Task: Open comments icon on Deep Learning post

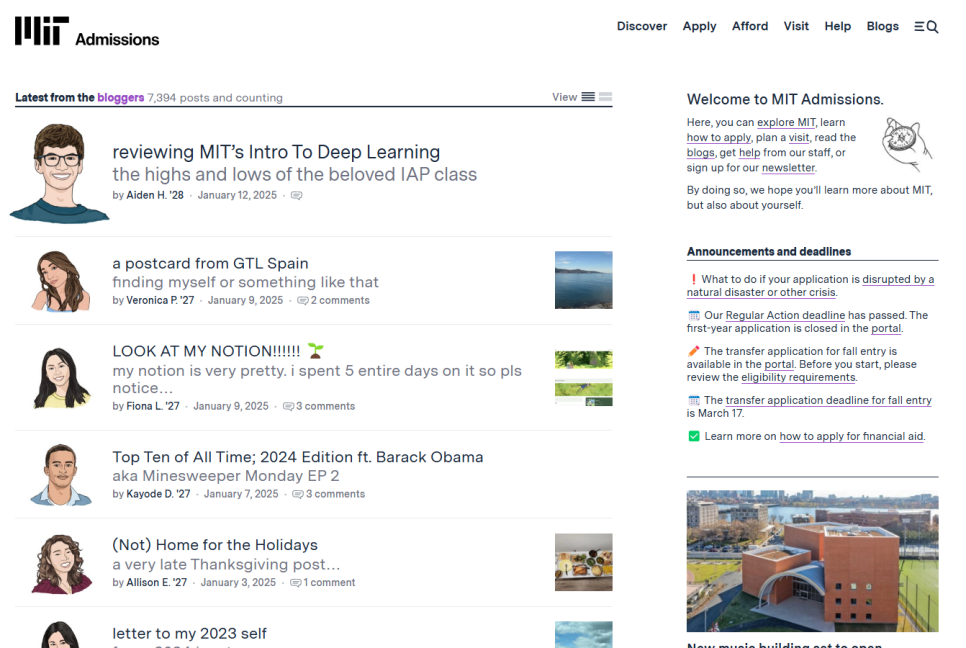Action: tap(296, 195)
